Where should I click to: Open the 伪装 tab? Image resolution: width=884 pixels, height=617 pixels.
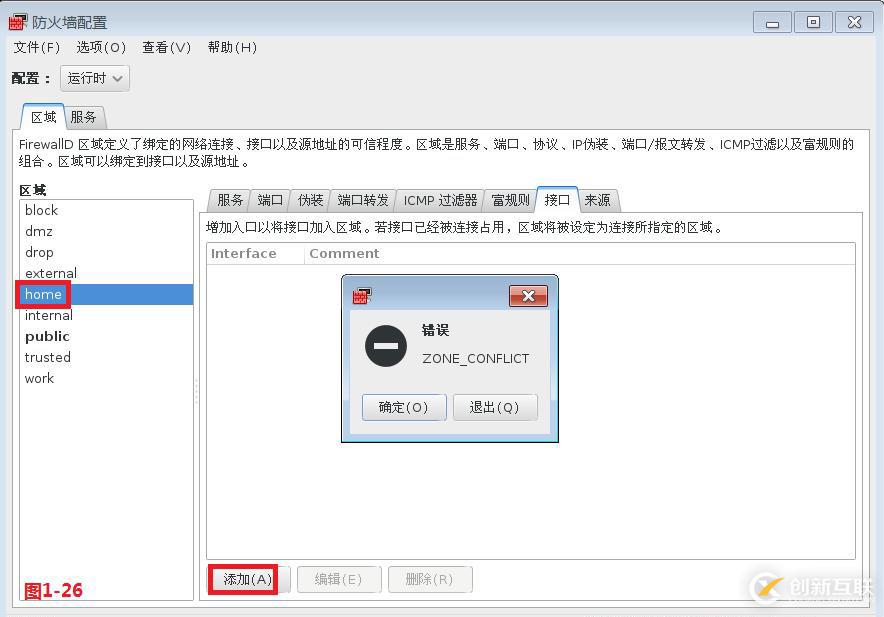(310, 199)
